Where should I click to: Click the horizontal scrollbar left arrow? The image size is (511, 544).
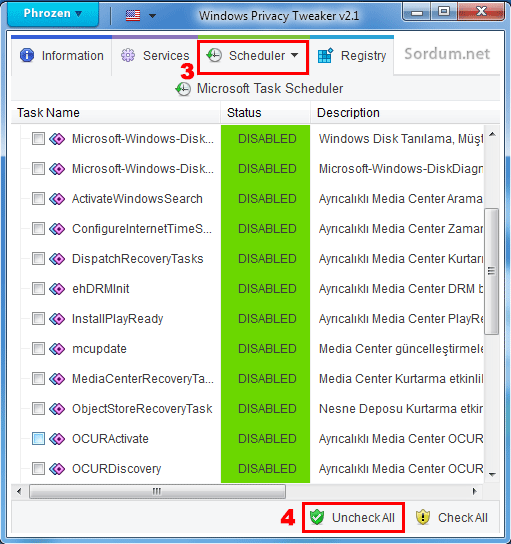pos(19,491)
